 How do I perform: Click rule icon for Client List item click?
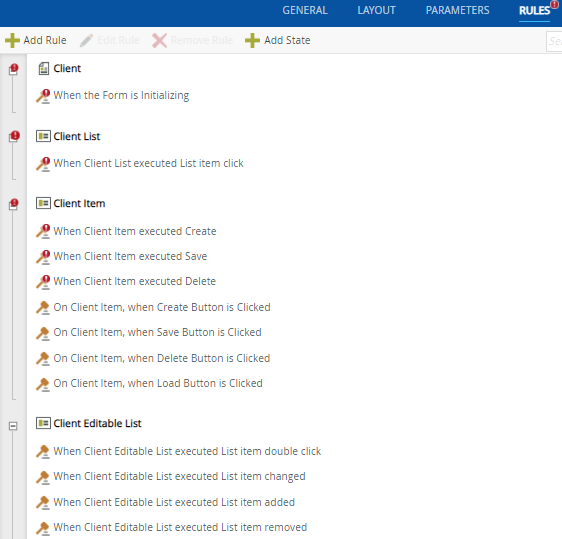pyautogui.click(x=43, y=164)
